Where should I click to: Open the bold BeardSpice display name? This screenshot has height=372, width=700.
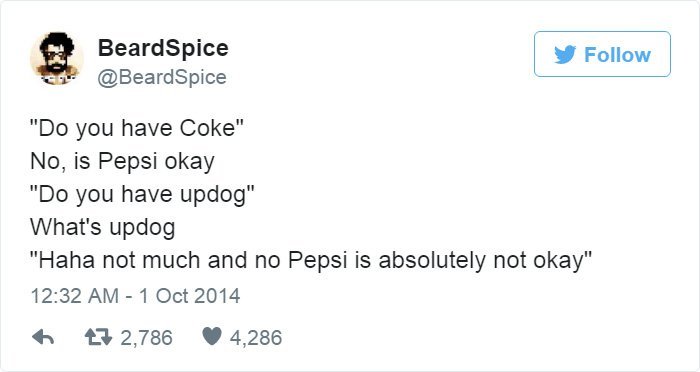pyautogui.click(x=163, y=48)
